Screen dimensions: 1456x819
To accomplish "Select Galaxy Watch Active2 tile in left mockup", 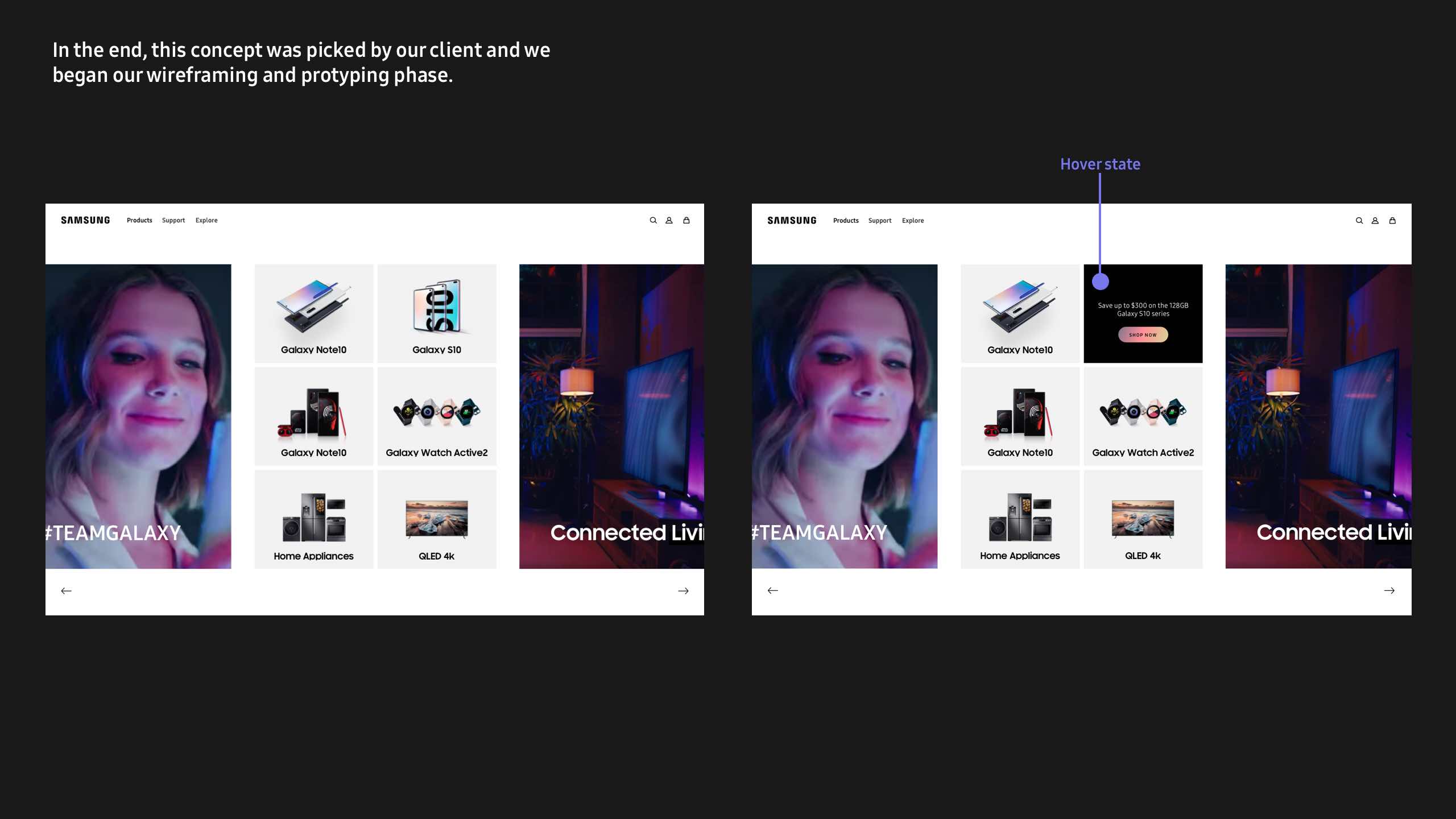I will [437, 416].
